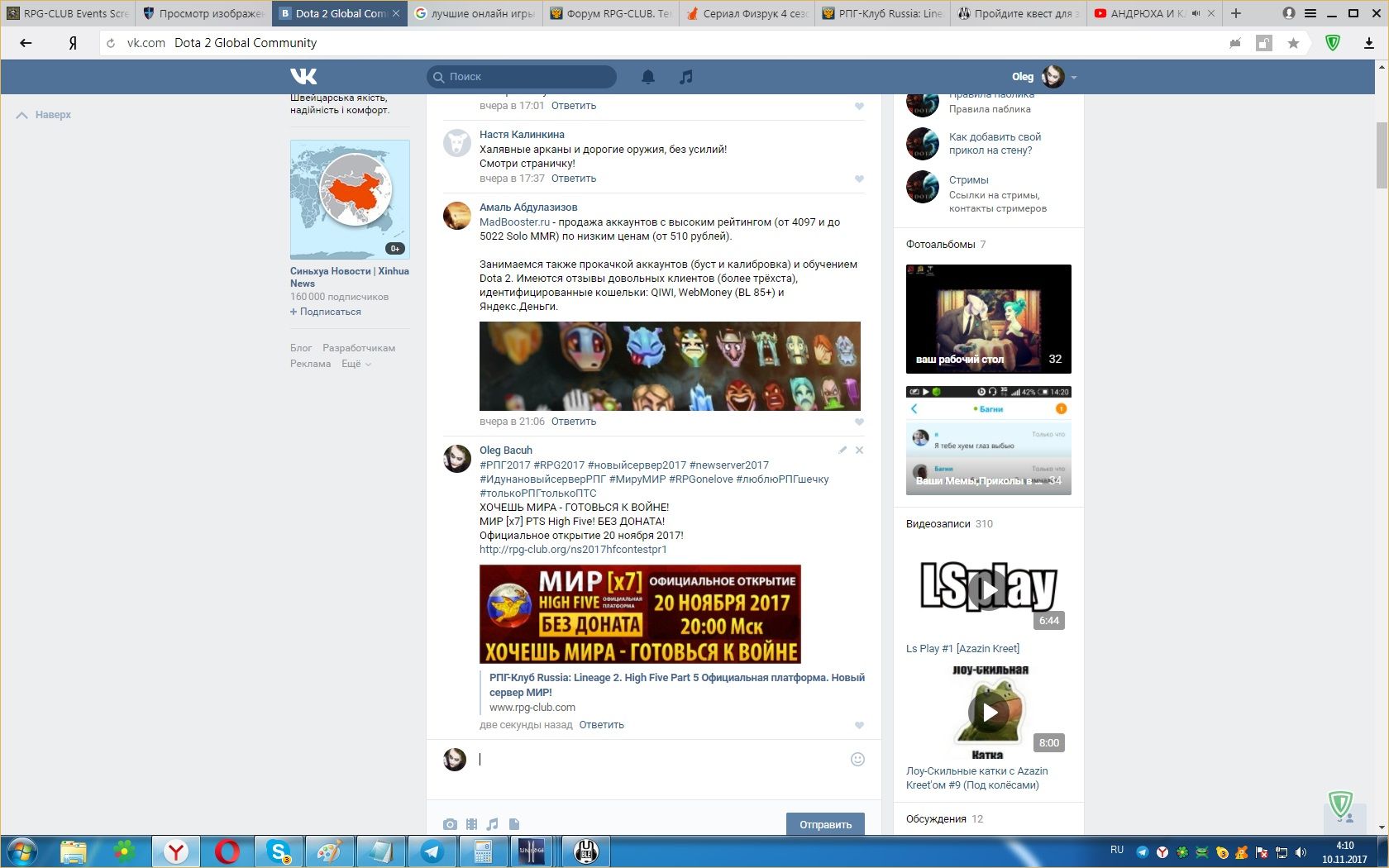Like Амаль Абдулазизов's comment with the heart
Image resolution: width=1389 pixels, height=868 pixels.
point(859,422)
